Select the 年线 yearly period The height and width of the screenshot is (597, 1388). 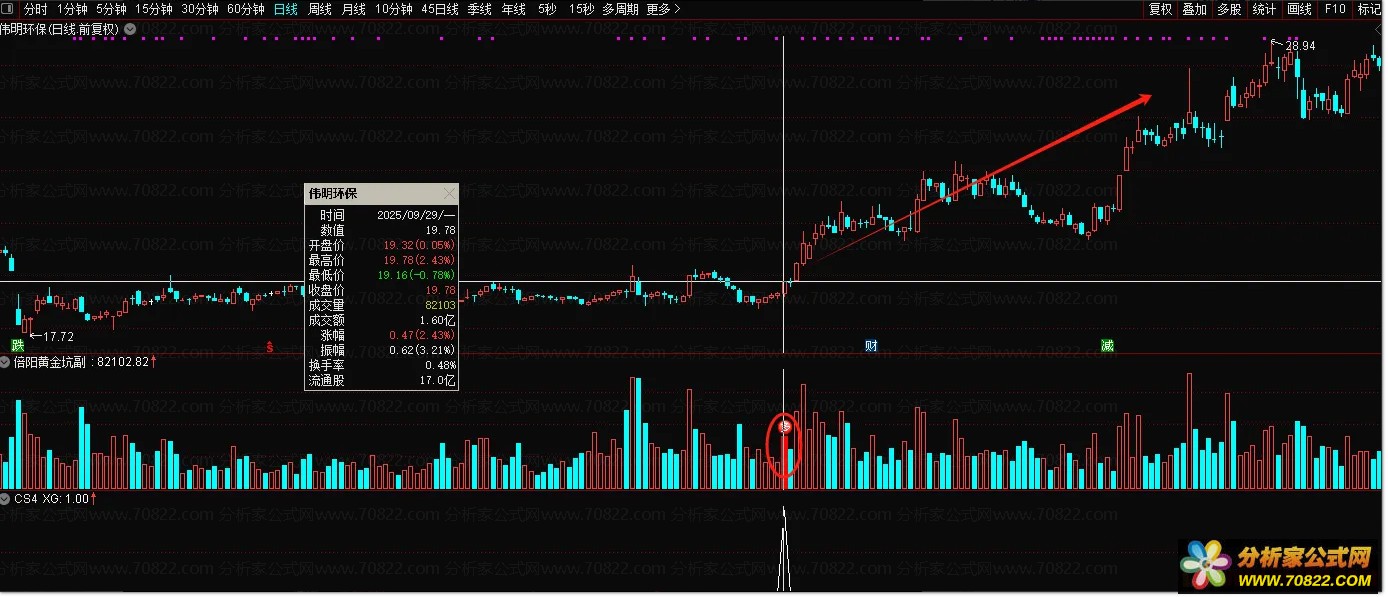514,9
